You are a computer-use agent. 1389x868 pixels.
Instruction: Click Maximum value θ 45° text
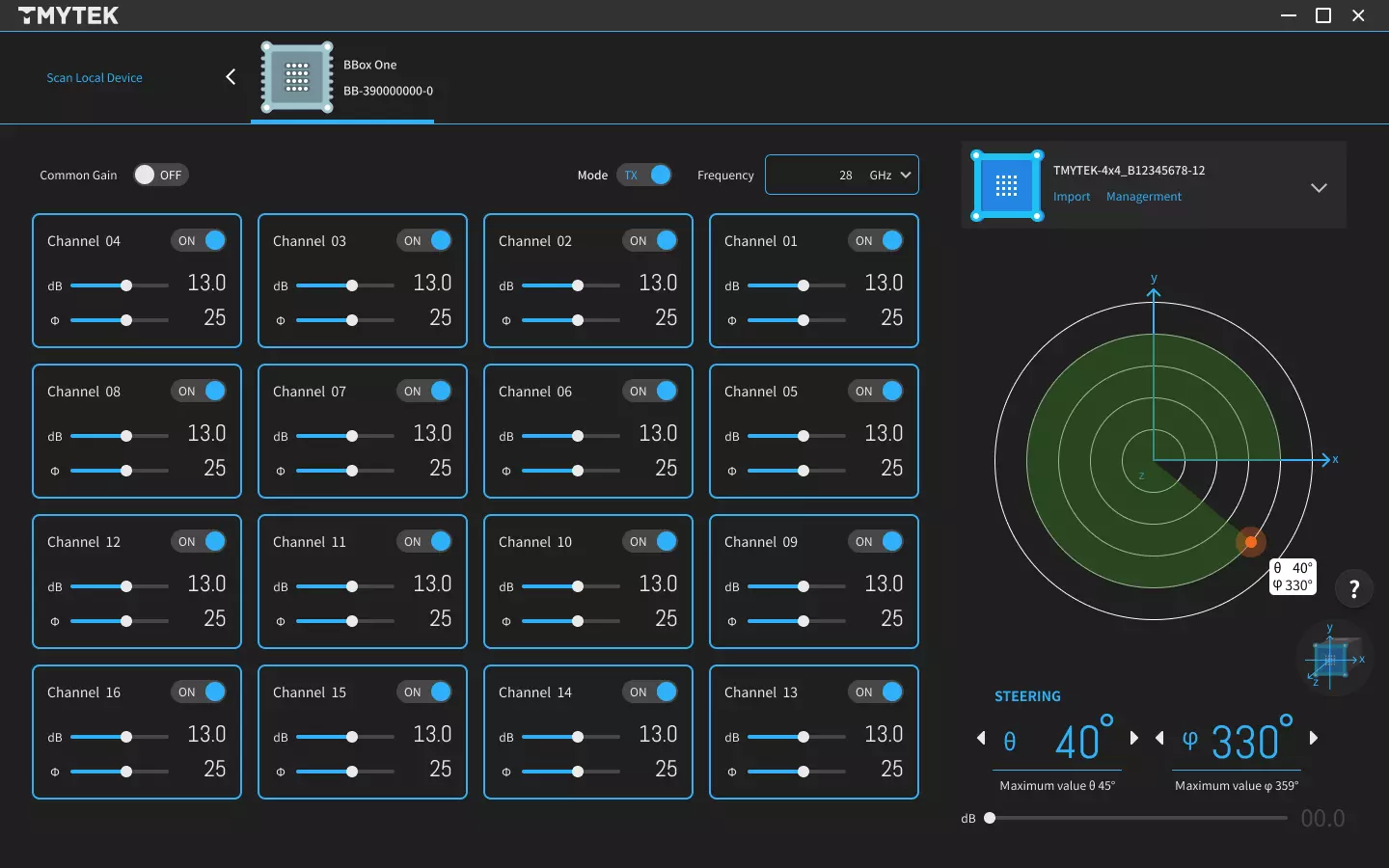pos(1057,786)
